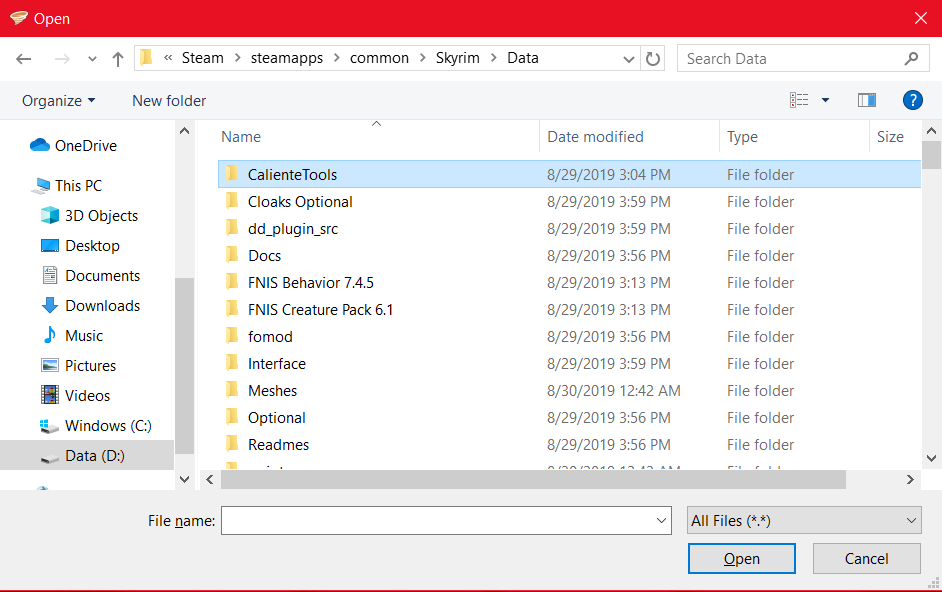Select the FNIS Behavior 7.4.5 folder icon
This screenshot has width=942, height=592.
[232, 282]
